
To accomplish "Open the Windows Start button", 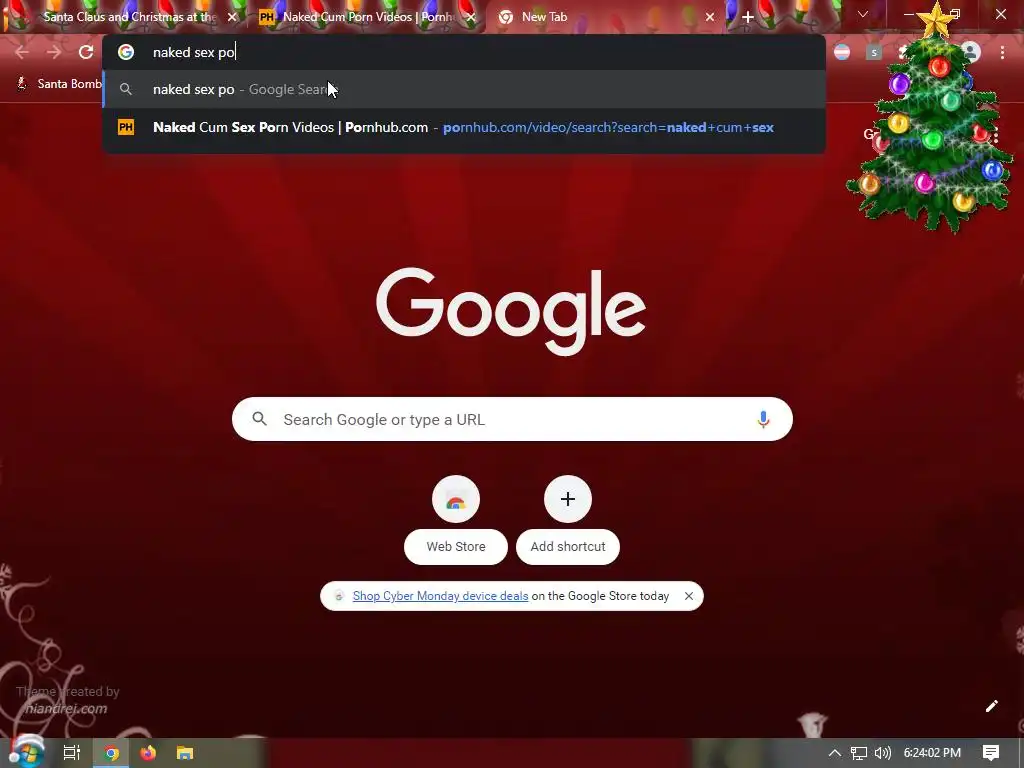I will coord(25,752).
